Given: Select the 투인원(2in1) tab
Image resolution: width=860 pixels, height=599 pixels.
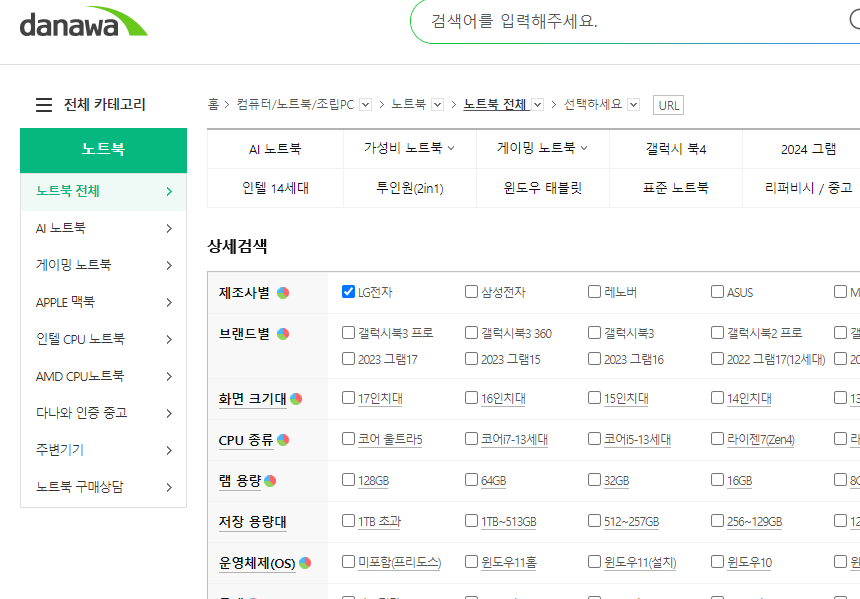Looking at the screenshot, I should click(410, 188).
